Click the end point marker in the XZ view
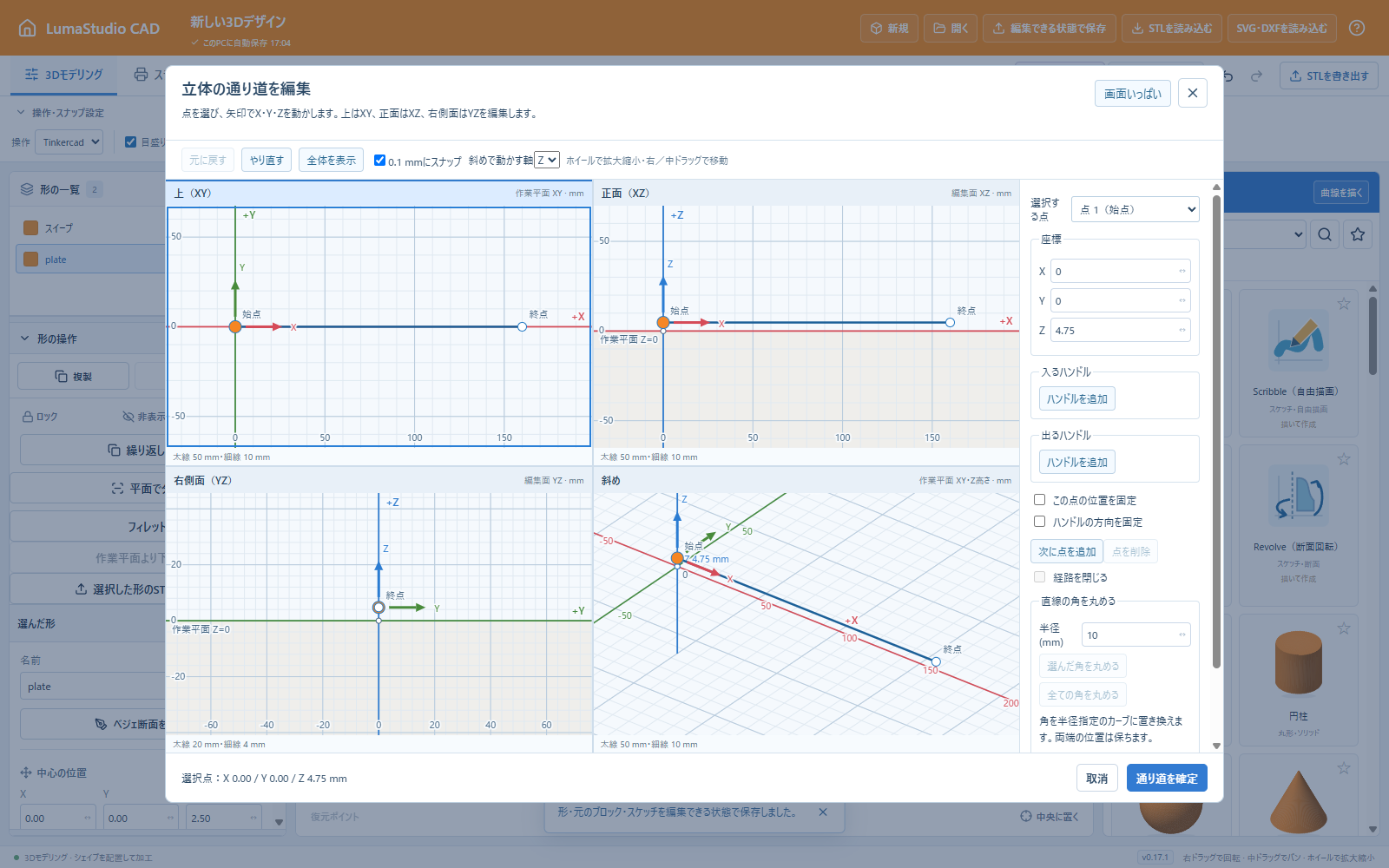This screenshot has height=868, width=1389. tap(950, 323)
